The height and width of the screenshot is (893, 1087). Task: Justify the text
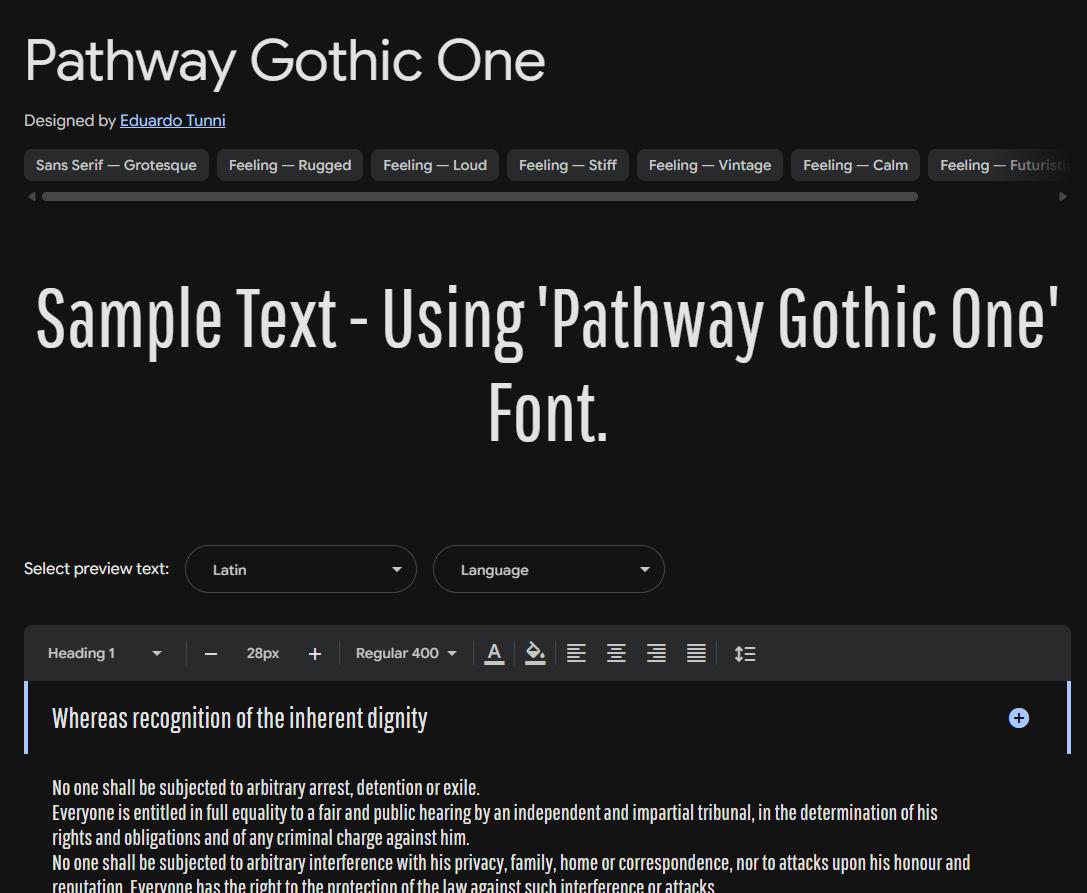pos(697,653)
